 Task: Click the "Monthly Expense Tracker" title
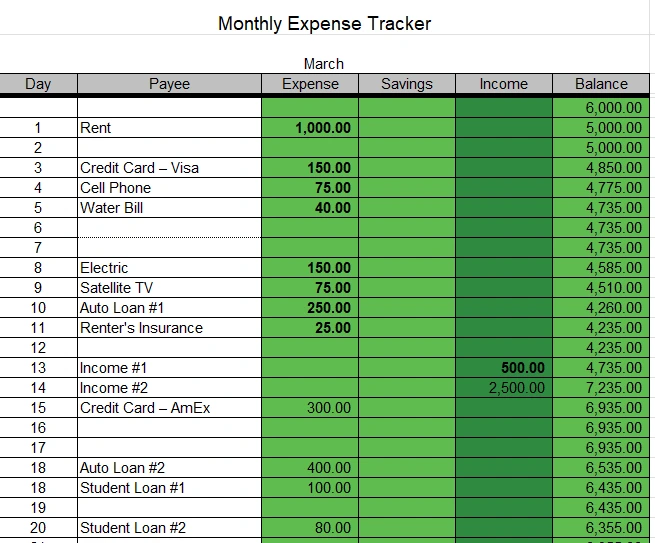pos(325,23)
